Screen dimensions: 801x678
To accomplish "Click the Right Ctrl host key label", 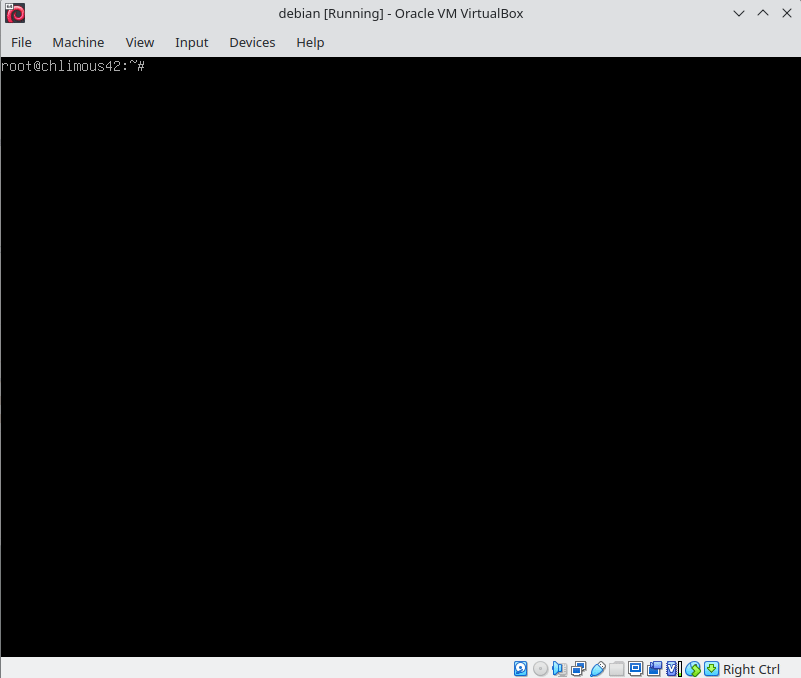I will click(751, 669).
